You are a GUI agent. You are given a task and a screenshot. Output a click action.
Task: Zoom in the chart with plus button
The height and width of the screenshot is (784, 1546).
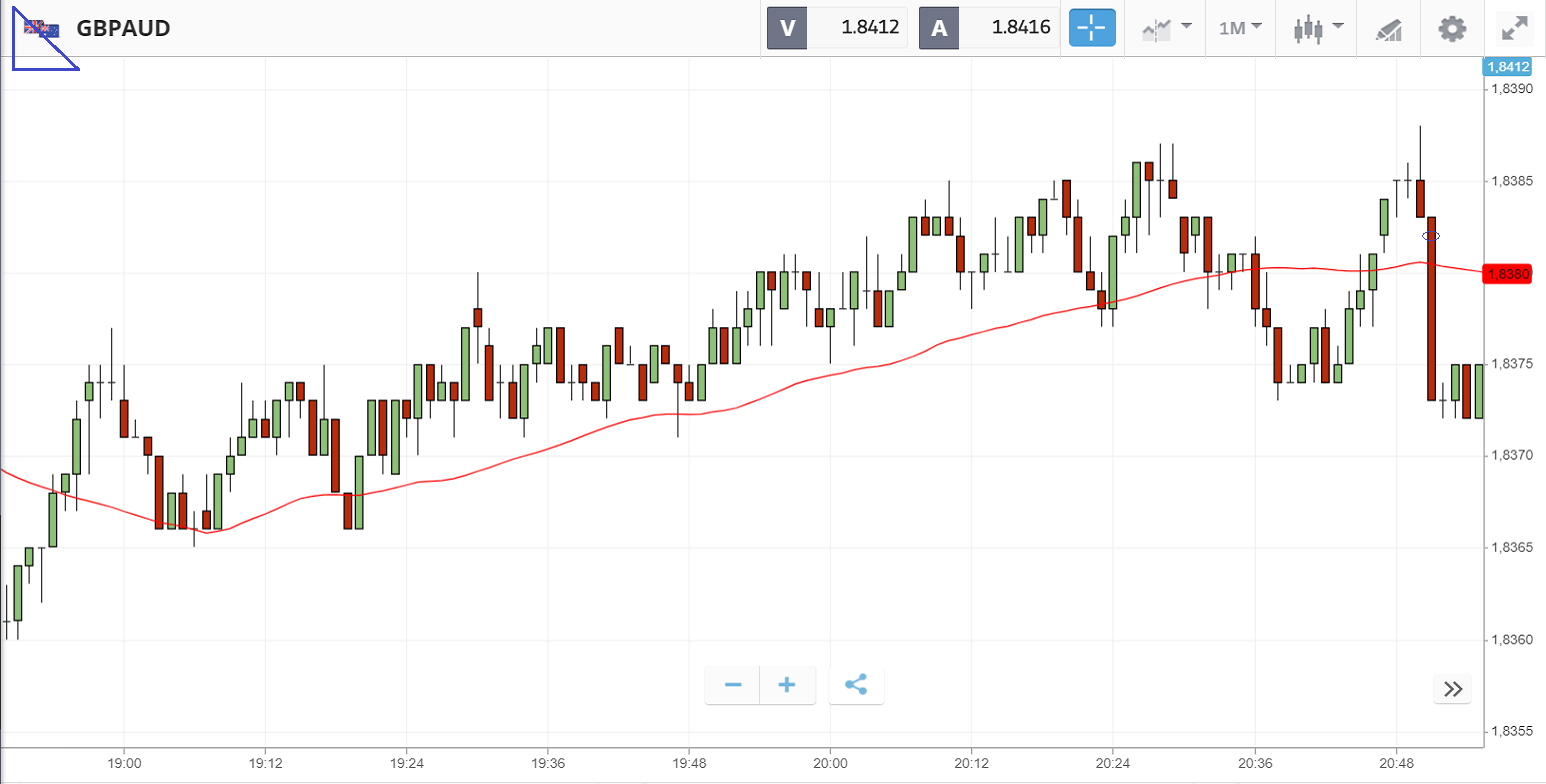click(x=787, y=685)
